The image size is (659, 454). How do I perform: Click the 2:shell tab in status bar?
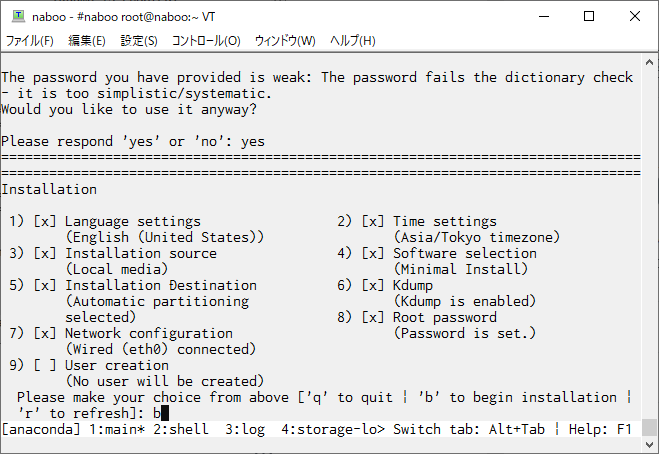pyautogui.click(x=181, y=429)
